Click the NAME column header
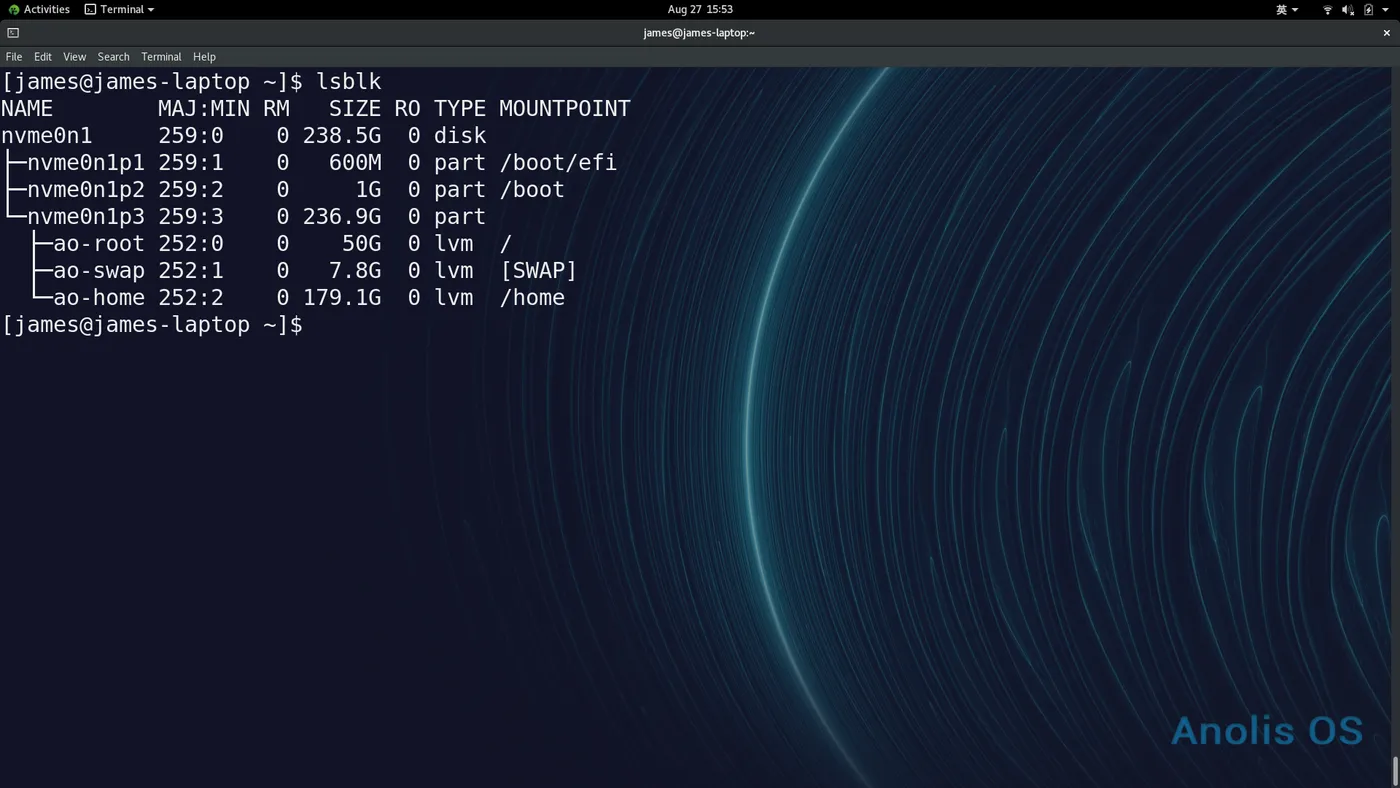1400x788 pixels. (x=27, y=108)
